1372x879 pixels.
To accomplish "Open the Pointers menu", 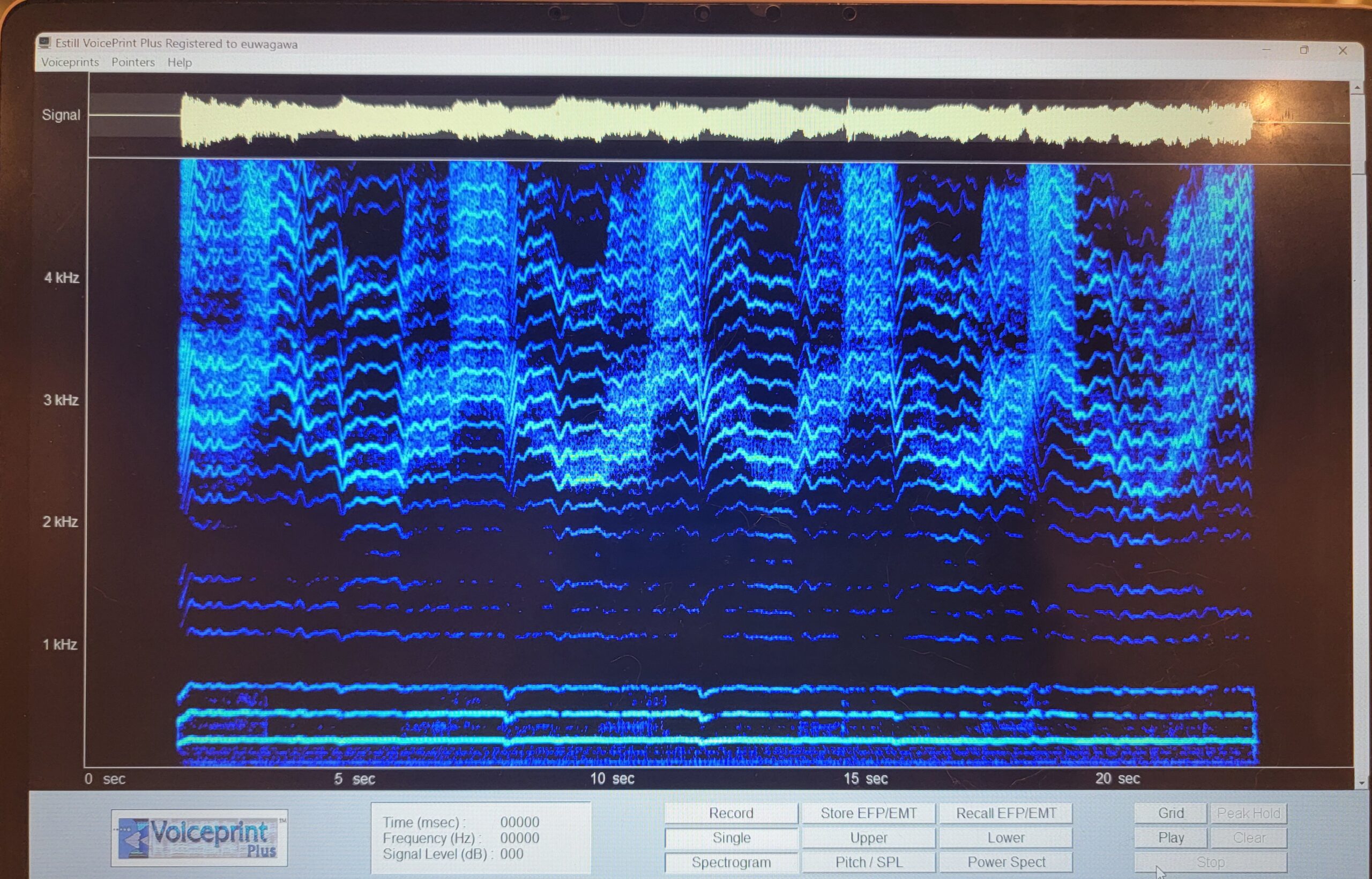I will [x=132, y=62].
